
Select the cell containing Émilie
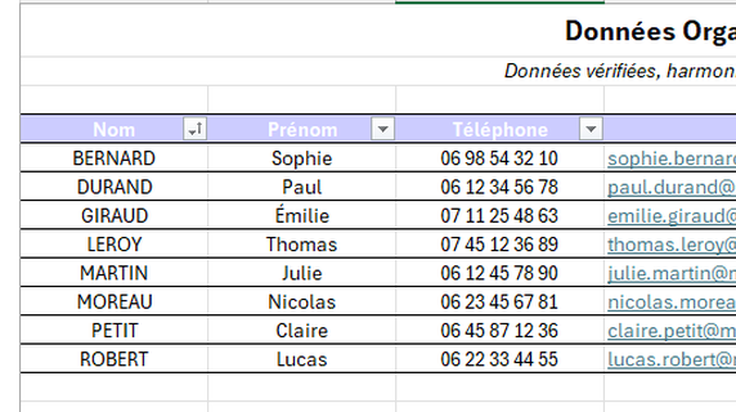pos(302,215)
